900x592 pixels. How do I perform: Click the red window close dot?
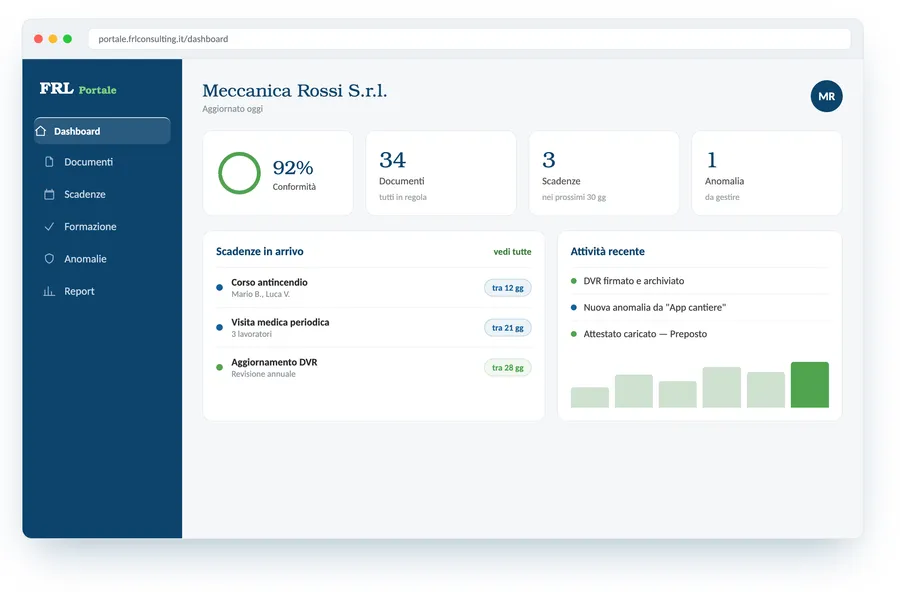click(x=38, y=38)
